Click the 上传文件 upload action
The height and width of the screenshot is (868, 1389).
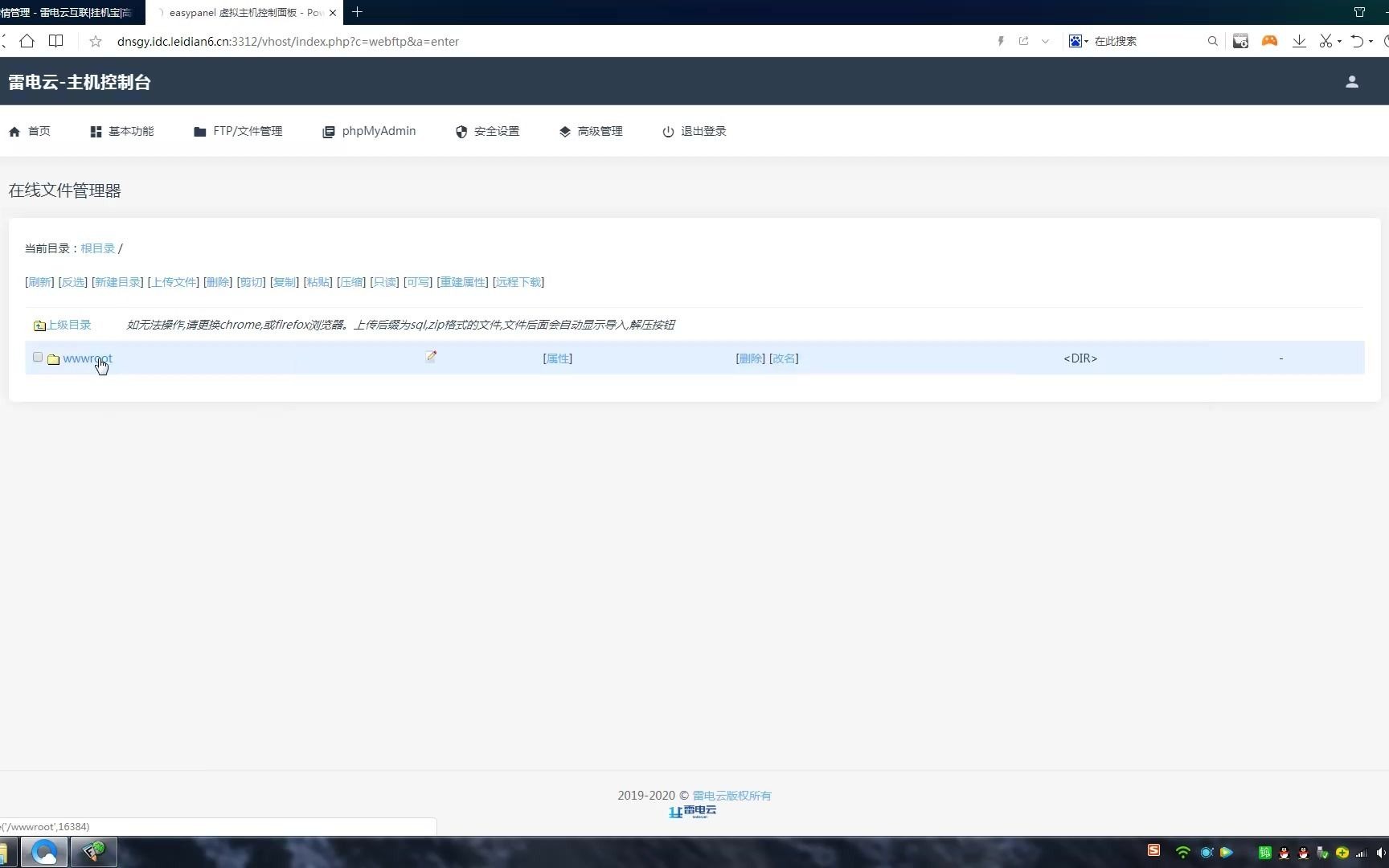pos(173,282)
